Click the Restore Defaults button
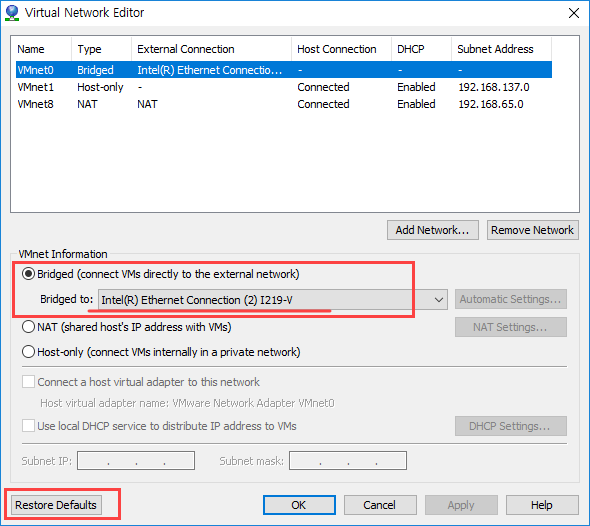The height and width of the screenshot is (526, 590). point(56,505)
